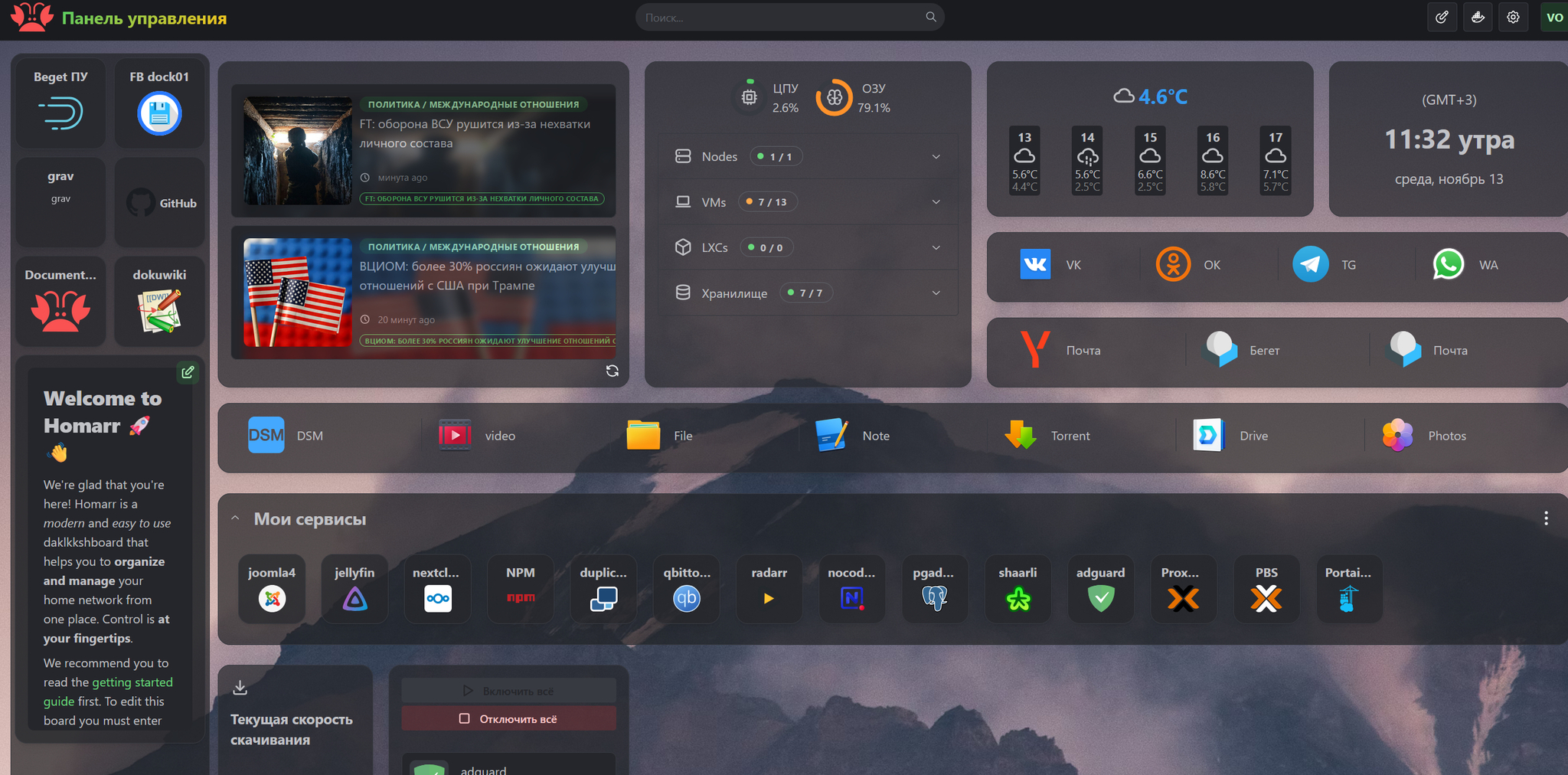Open the duplicati service tile
The image size is (1568, 775).
[603, 589]
